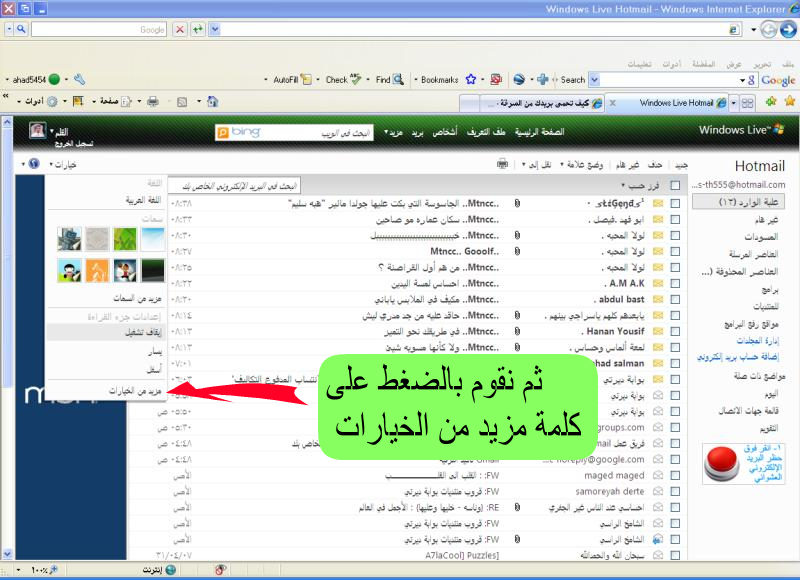This screenshot has width=800, height=580.
Task: Click إدارة المجلدات manage folders link
Action: [757, 340]
